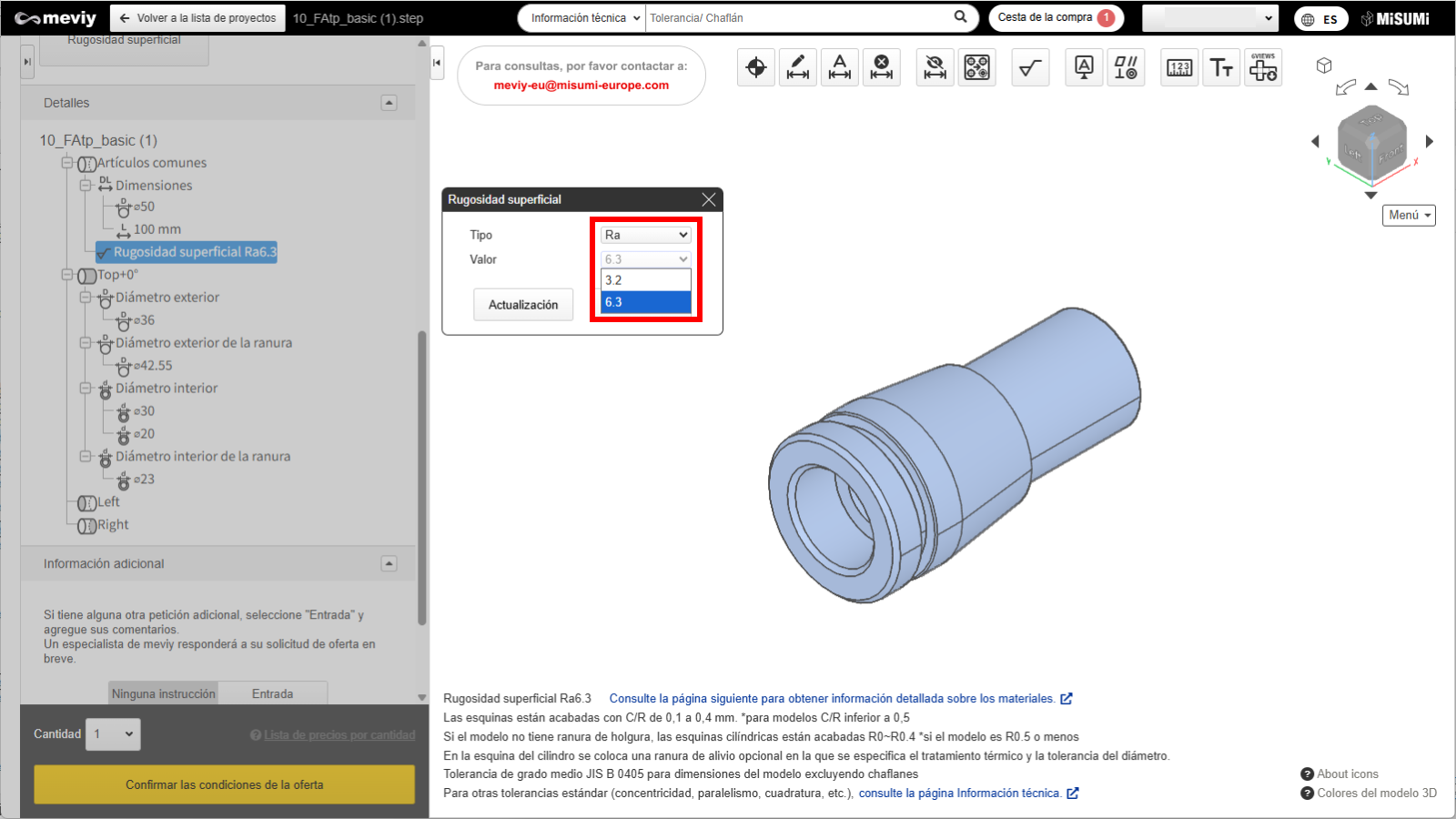The height and width of the screenshot is (819, 1456).
Task: Select the edit dimension pencil tool
Action: (798, 67)
